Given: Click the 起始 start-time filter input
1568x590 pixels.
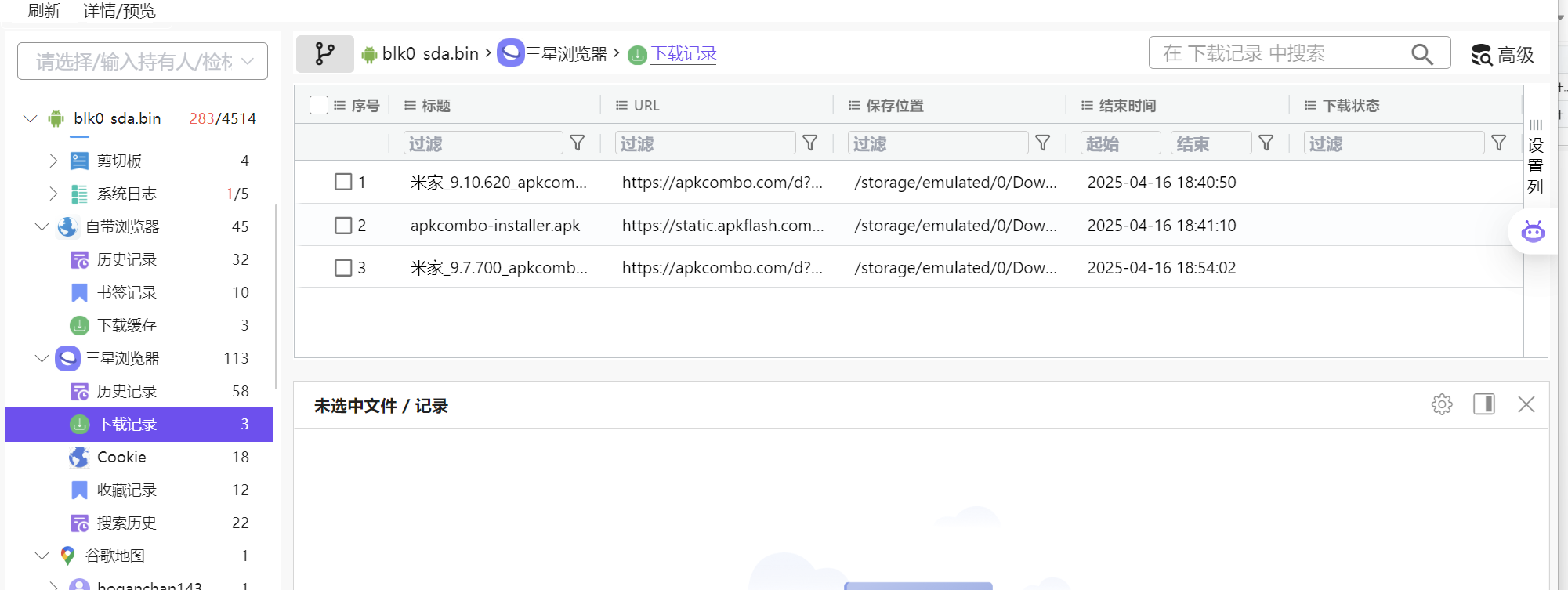Looking at the screenshot, I should pyautogui.click(x=1121, y=143).
